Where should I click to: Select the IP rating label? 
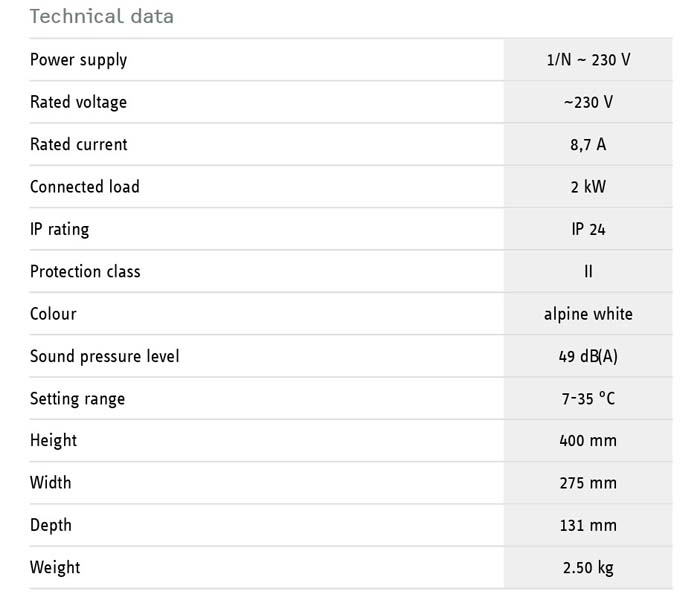click(59, 229)
